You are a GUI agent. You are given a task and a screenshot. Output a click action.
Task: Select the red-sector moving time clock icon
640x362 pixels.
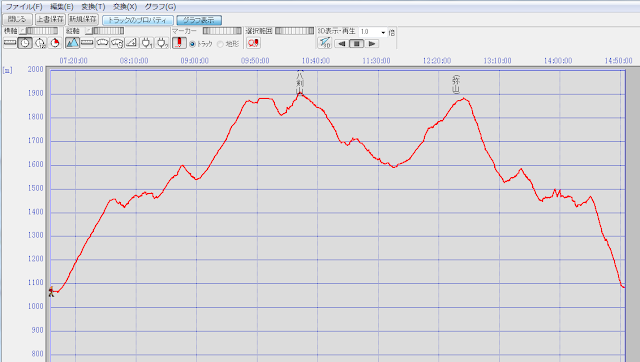coord(55,42)
